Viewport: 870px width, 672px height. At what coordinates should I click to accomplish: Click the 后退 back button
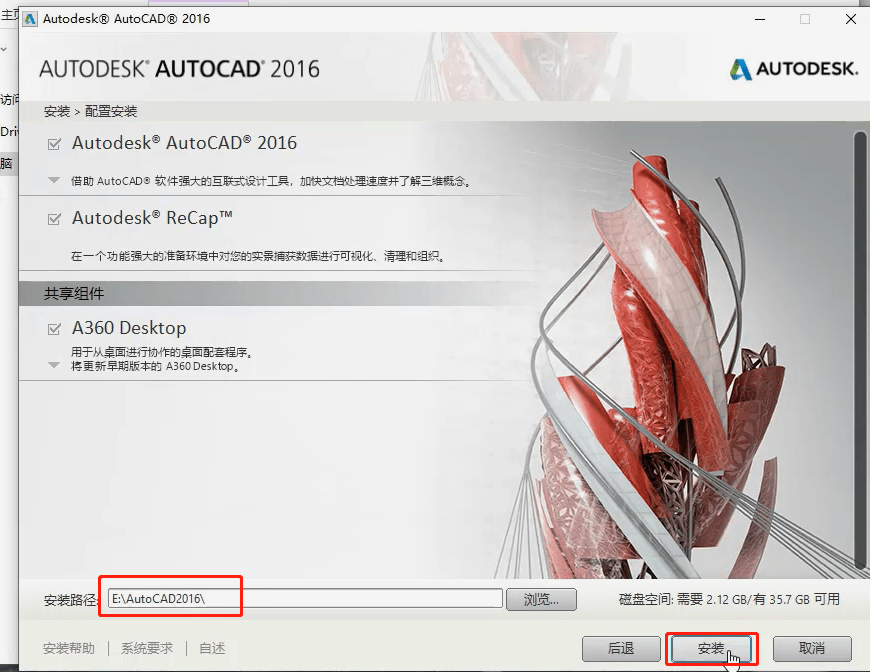[x=621, y=649]
